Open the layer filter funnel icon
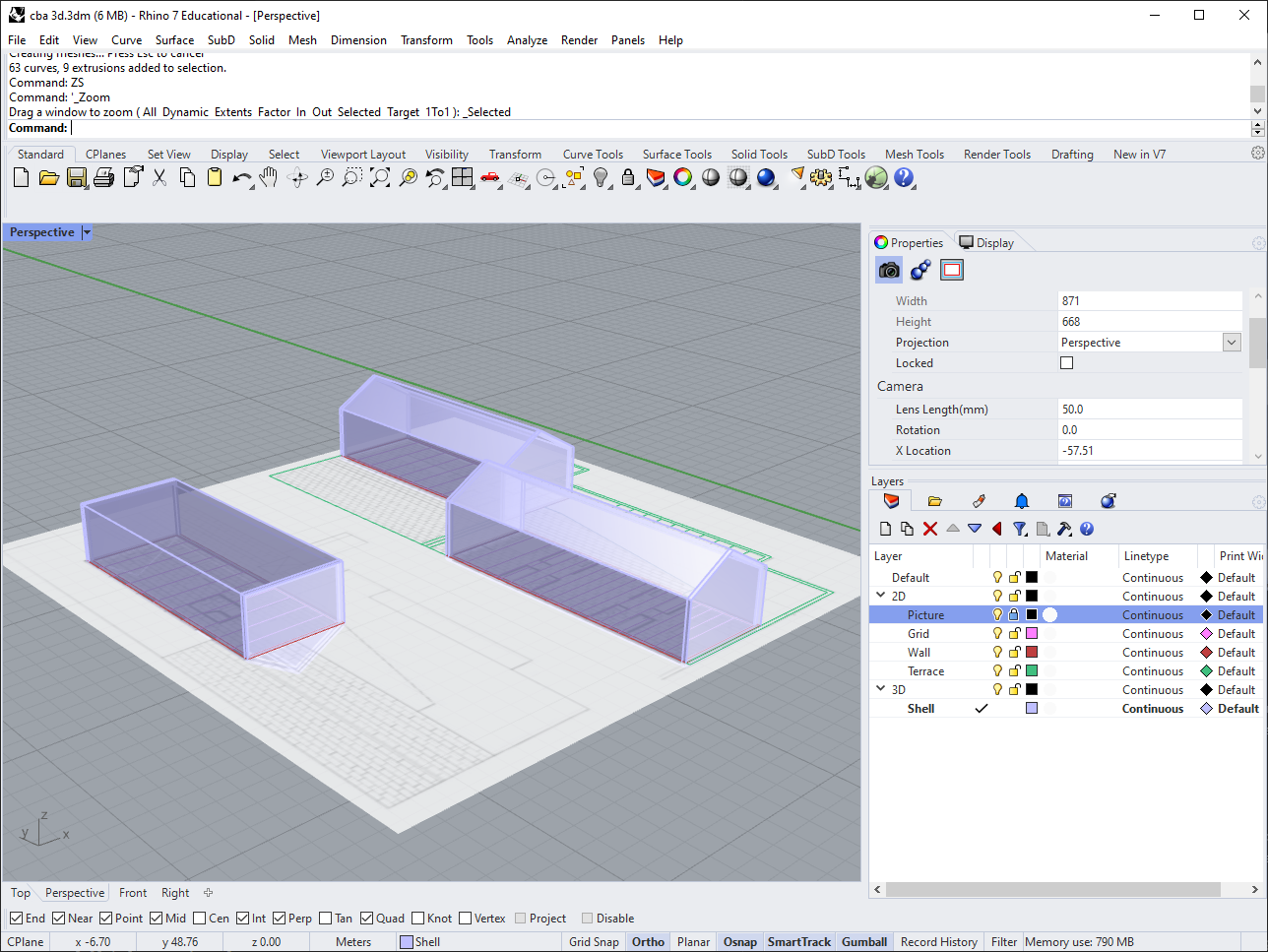The image size is (1268, 952). click(x=1020, y=529)
